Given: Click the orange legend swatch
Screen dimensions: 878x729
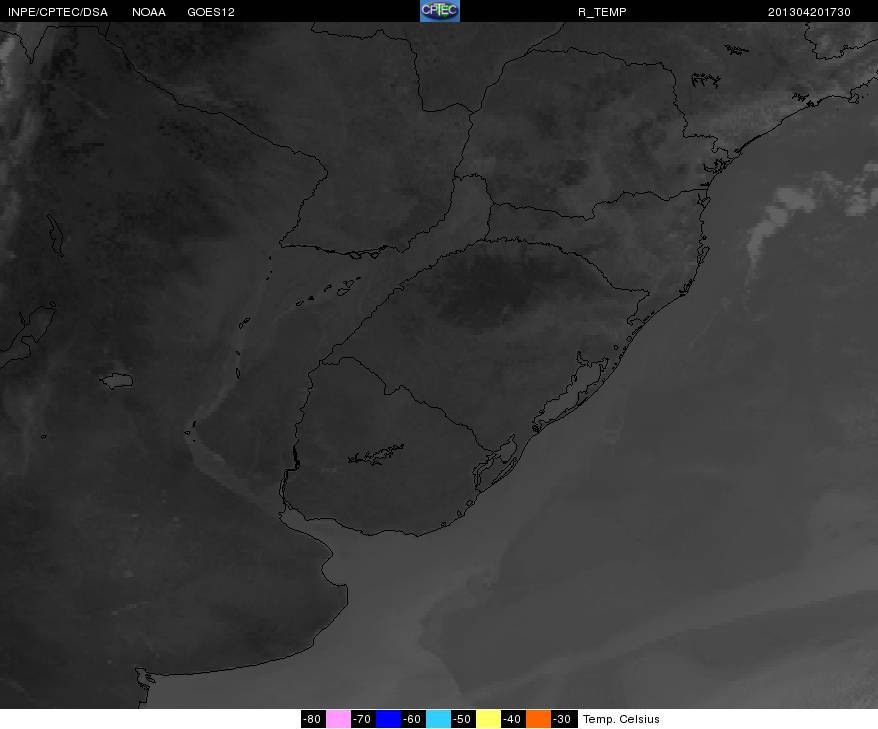Looking at the screenshot, I should pyautogui.click(x=538, y=719).
